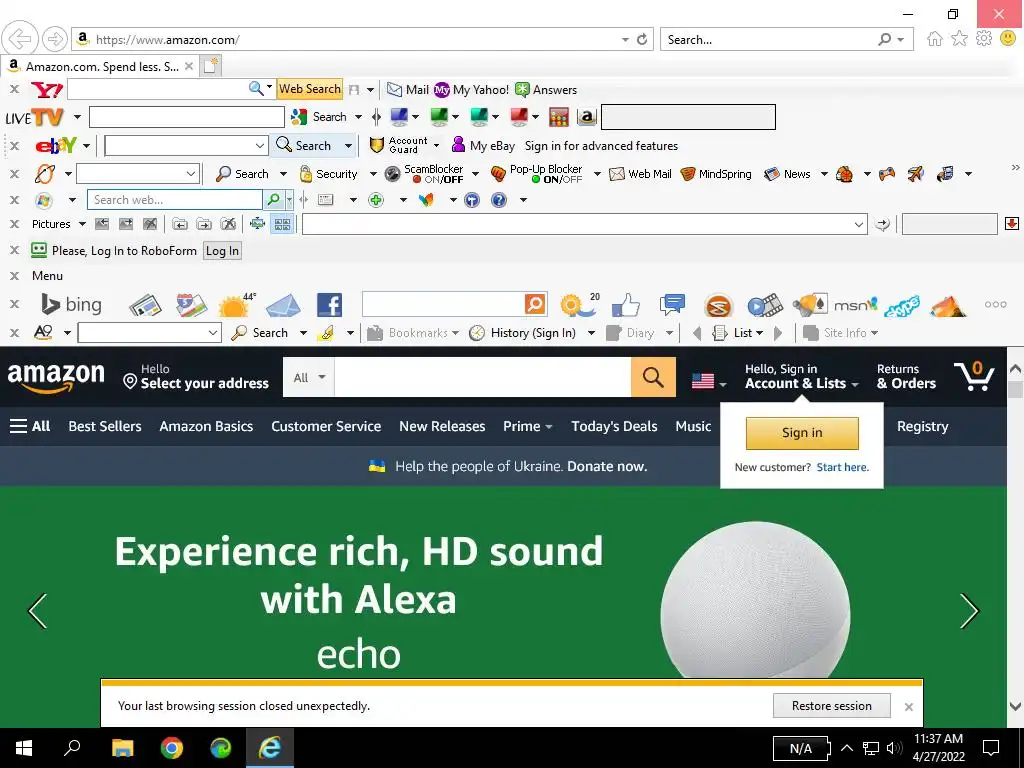
Task: Click the Live TV toolbar logo
Action: pyautogui.click(x=35, y=118)
